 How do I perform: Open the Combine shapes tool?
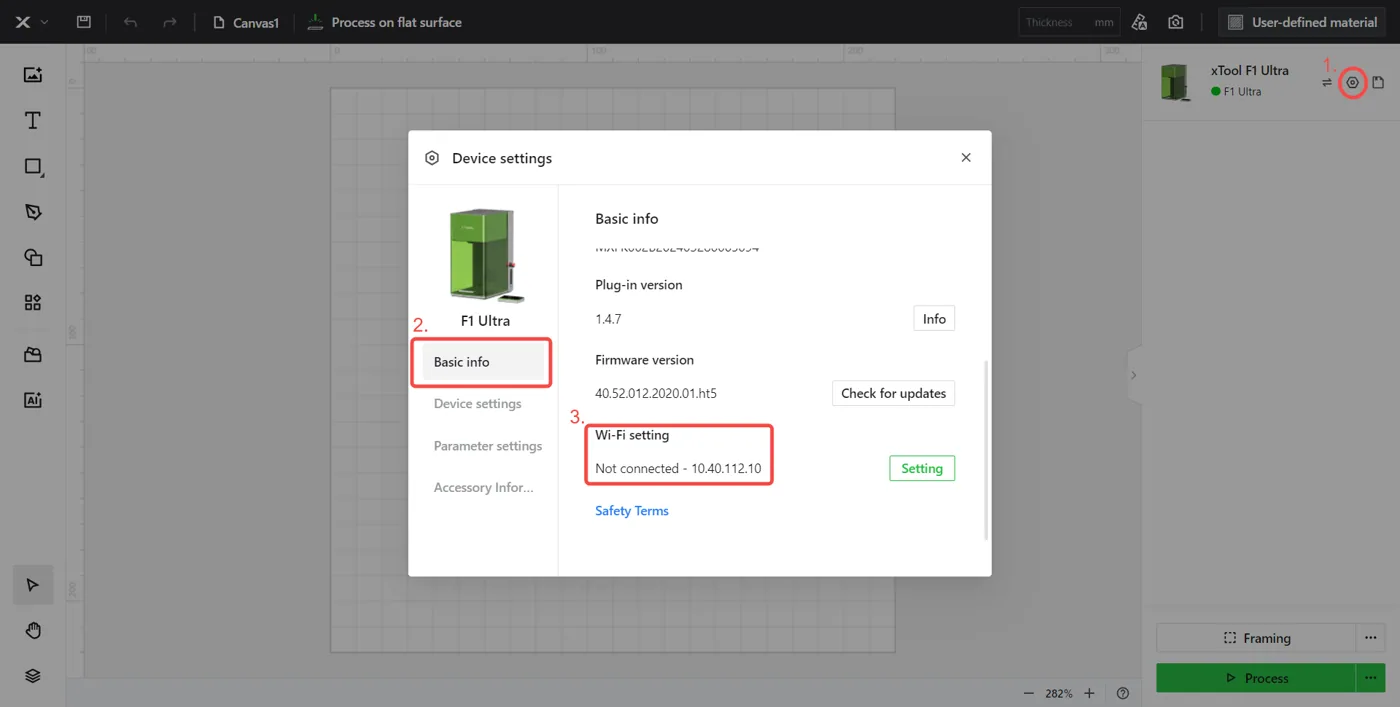(x=33, y=257)
